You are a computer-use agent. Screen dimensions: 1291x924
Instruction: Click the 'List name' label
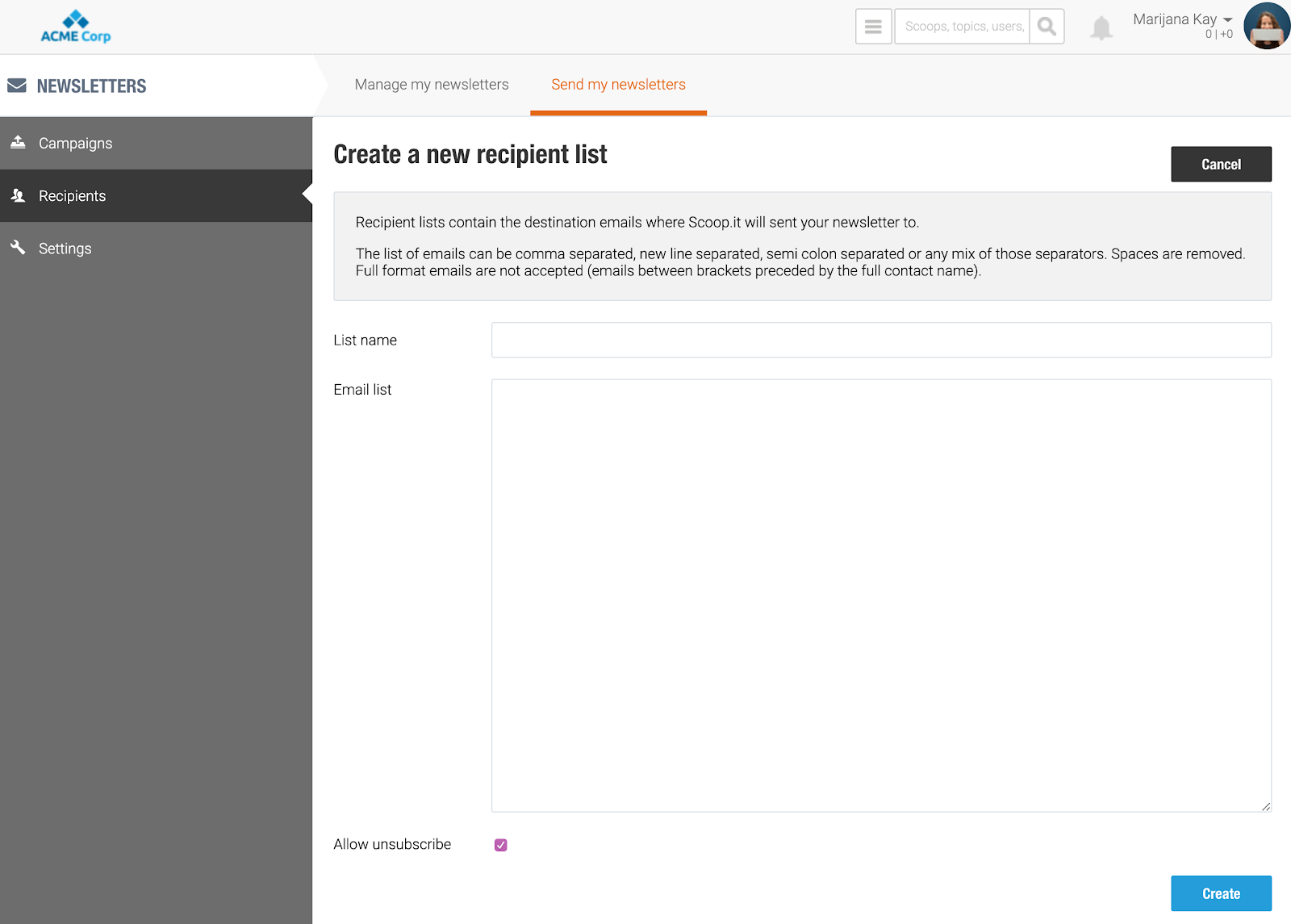tap(365, 341)
